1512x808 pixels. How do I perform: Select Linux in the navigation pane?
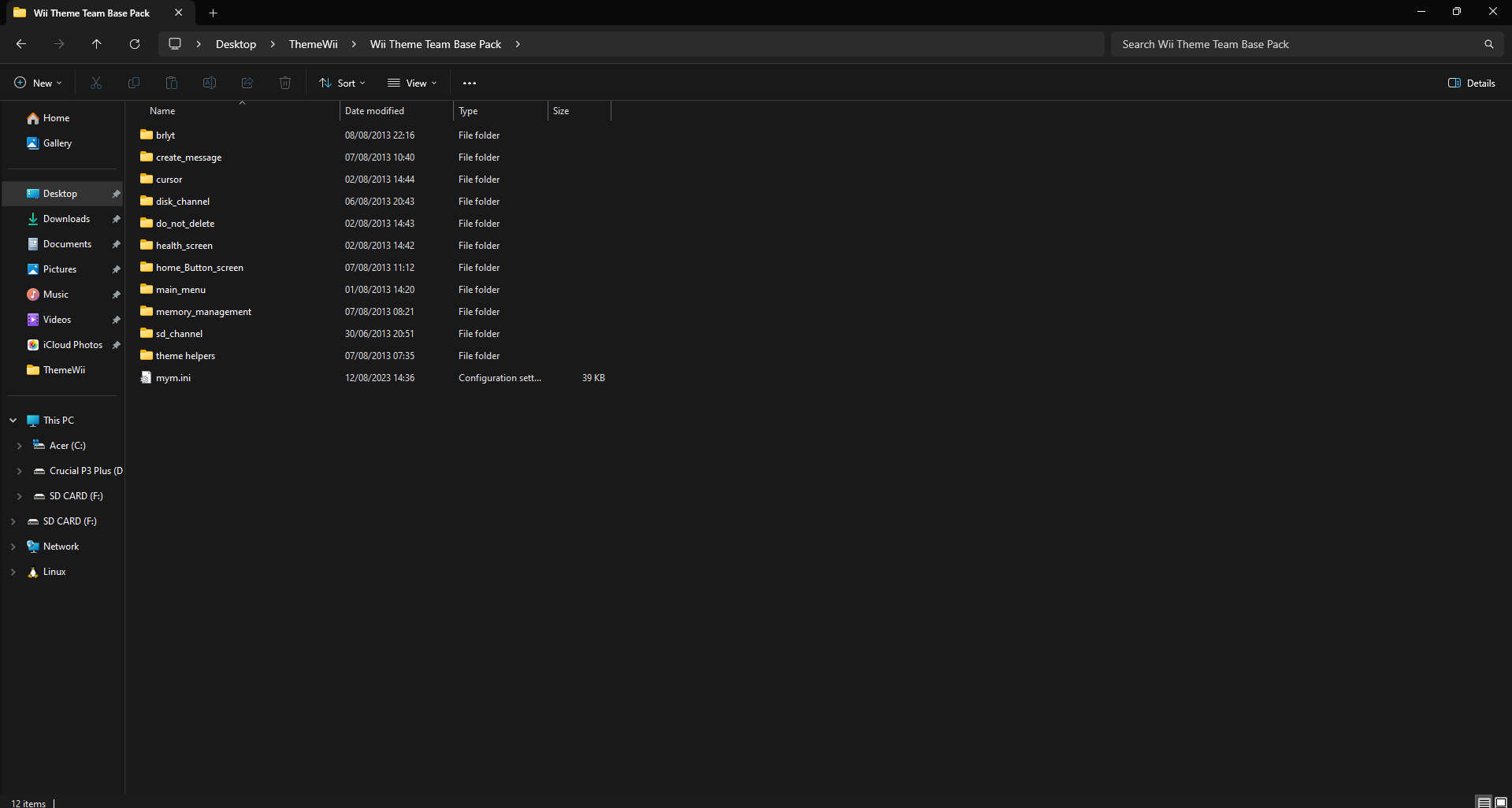pyautogui.click(x=54, y=572)
